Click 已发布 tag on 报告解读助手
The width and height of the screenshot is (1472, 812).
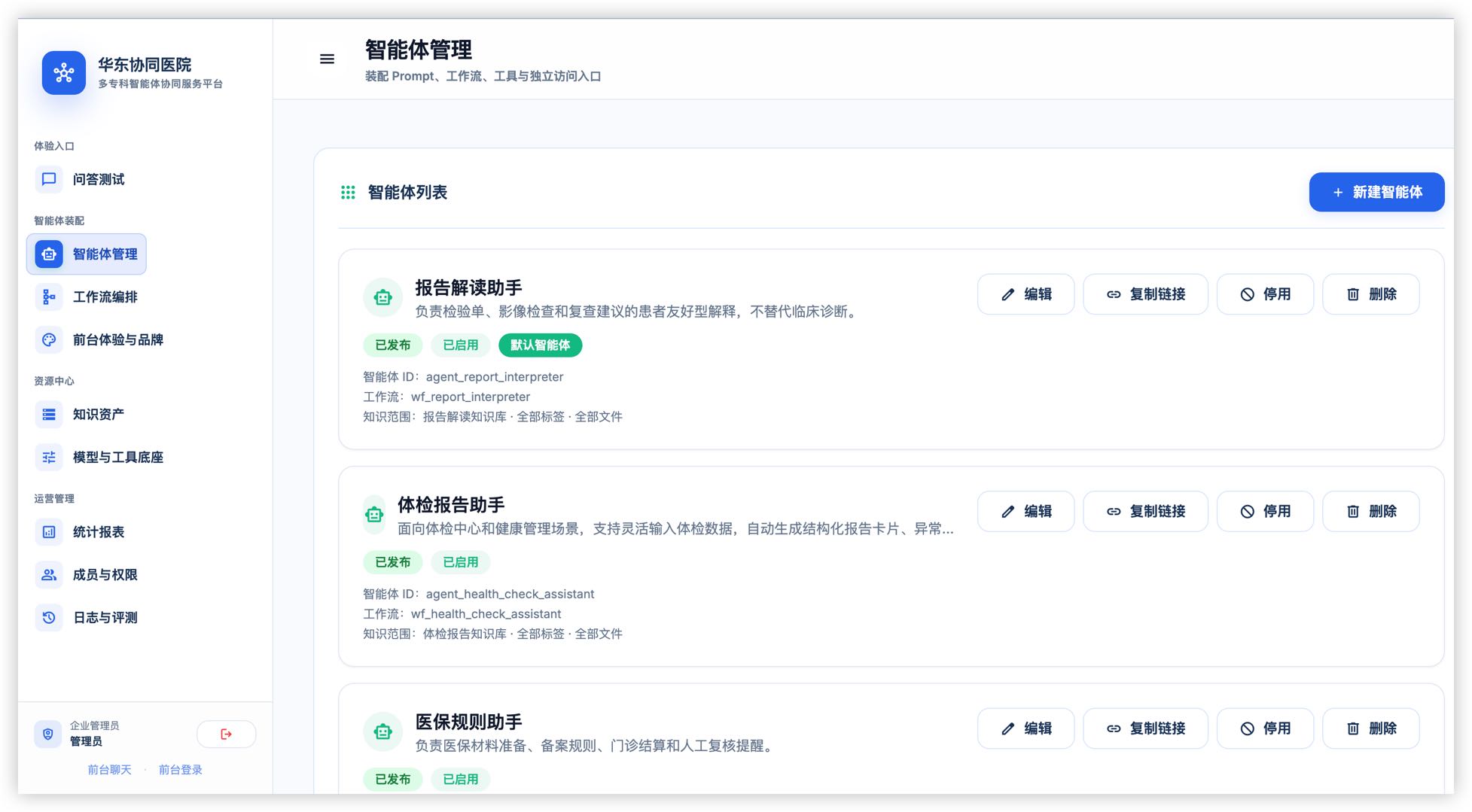pyautogui.click(x=393, y=345)
